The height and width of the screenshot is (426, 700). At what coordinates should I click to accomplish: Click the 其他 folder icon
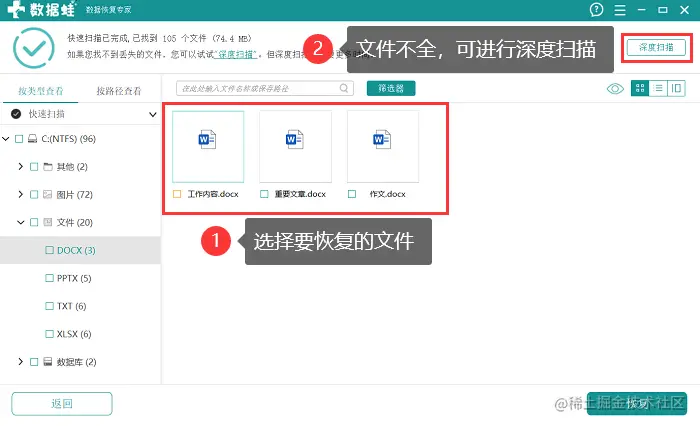pos(47,167)
